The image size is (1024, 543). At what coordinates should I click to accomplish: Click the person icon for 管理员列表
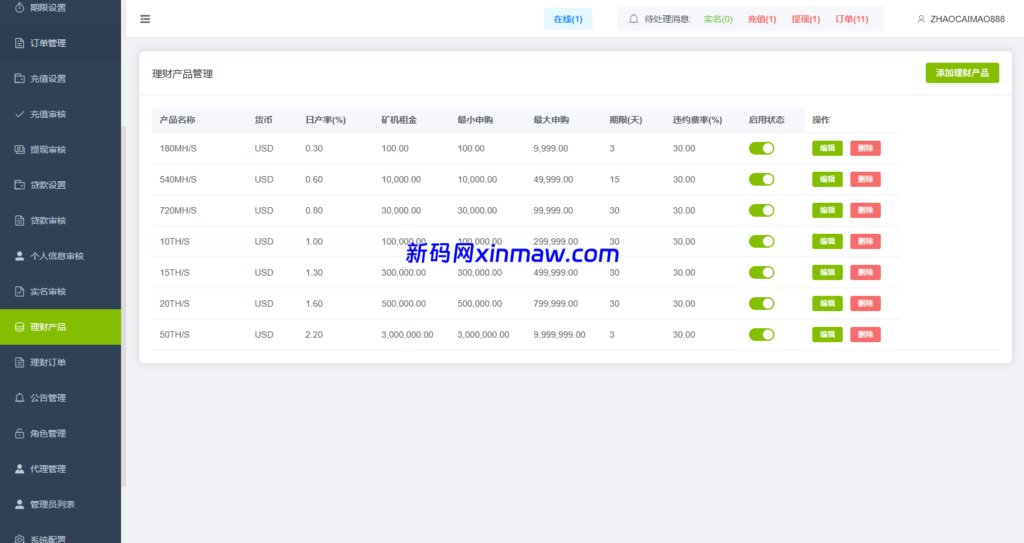point(20,504)
